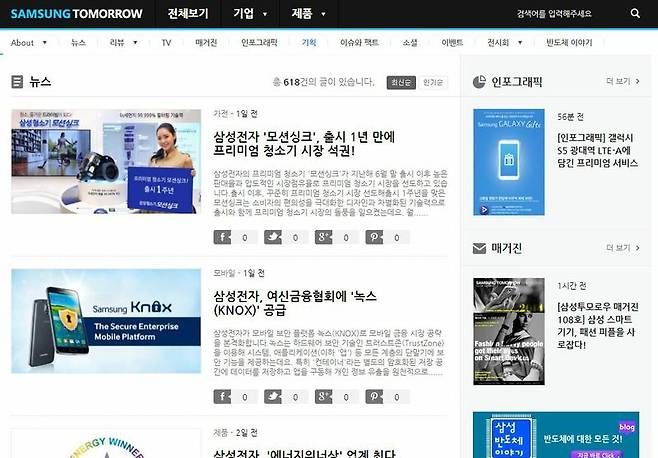Image resolution: width=658 pixels, height=458 pixels.
Task: Open the 리뷰 dropdown in the sub-navigation
Action: [x=122, y=43]
